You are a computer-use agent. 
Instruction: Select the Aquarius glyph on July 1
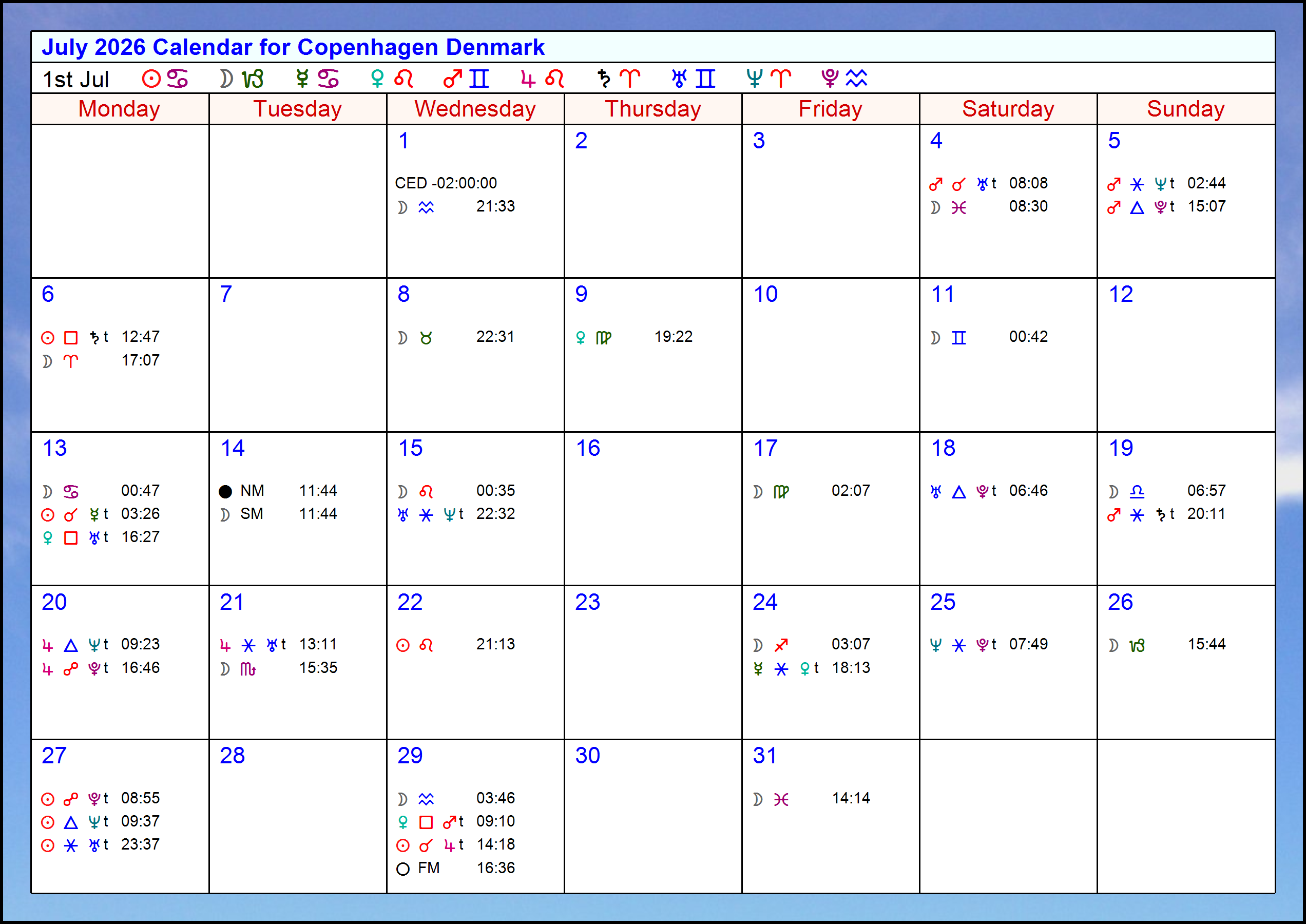[426, 207]
